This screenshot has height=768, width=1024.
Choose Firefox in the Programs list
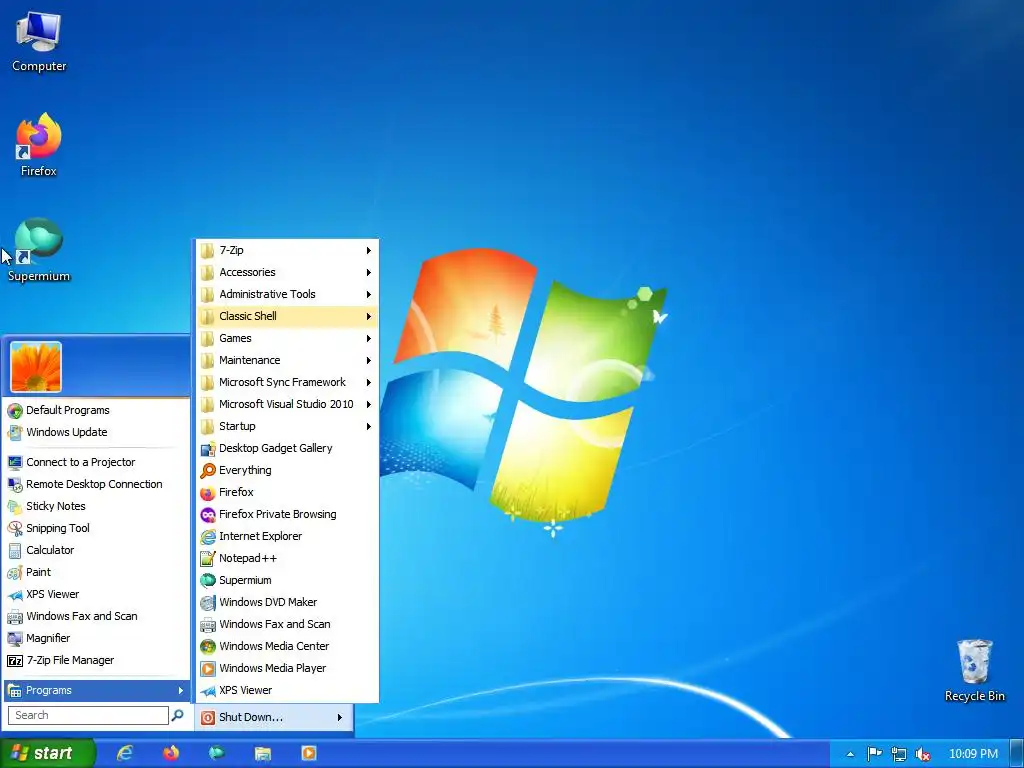coord(287,492)
